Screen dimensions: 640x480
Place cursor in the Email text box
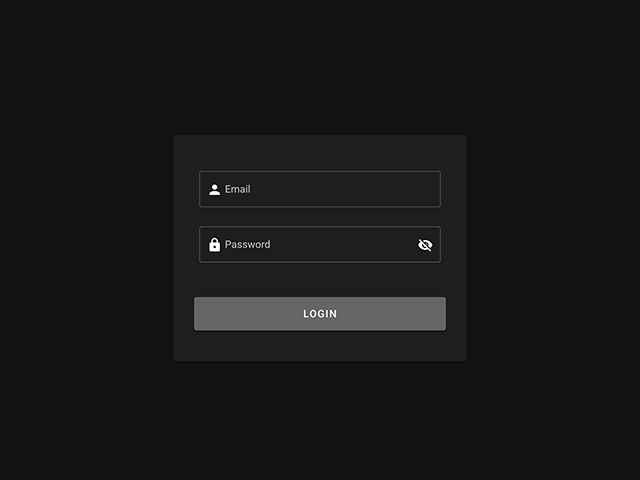pyautogui.click(x=320, y=189)
